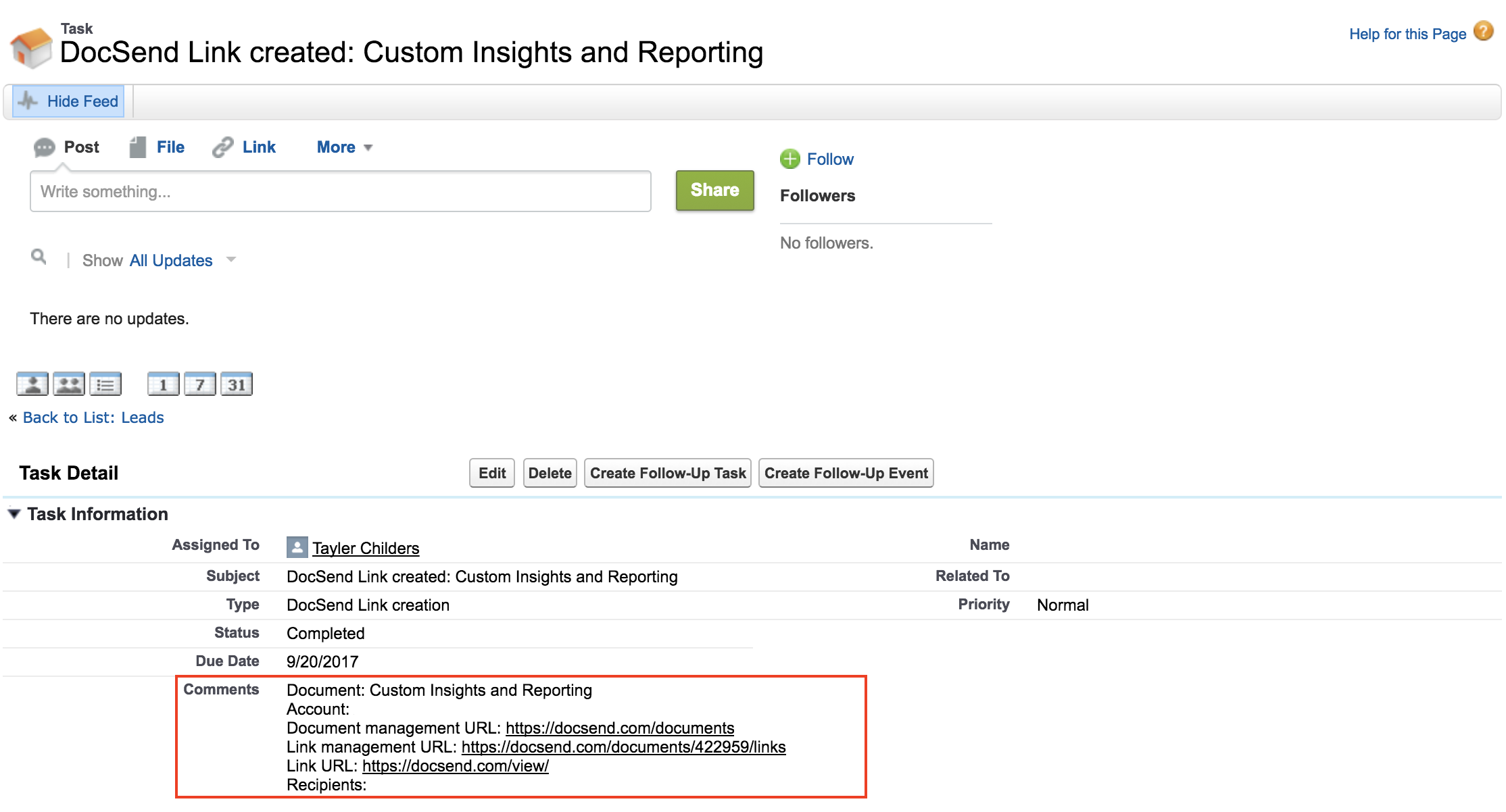Select multi user calendar view icon
This screenshot has height=812, width=1506.
[x=69, y=384]
